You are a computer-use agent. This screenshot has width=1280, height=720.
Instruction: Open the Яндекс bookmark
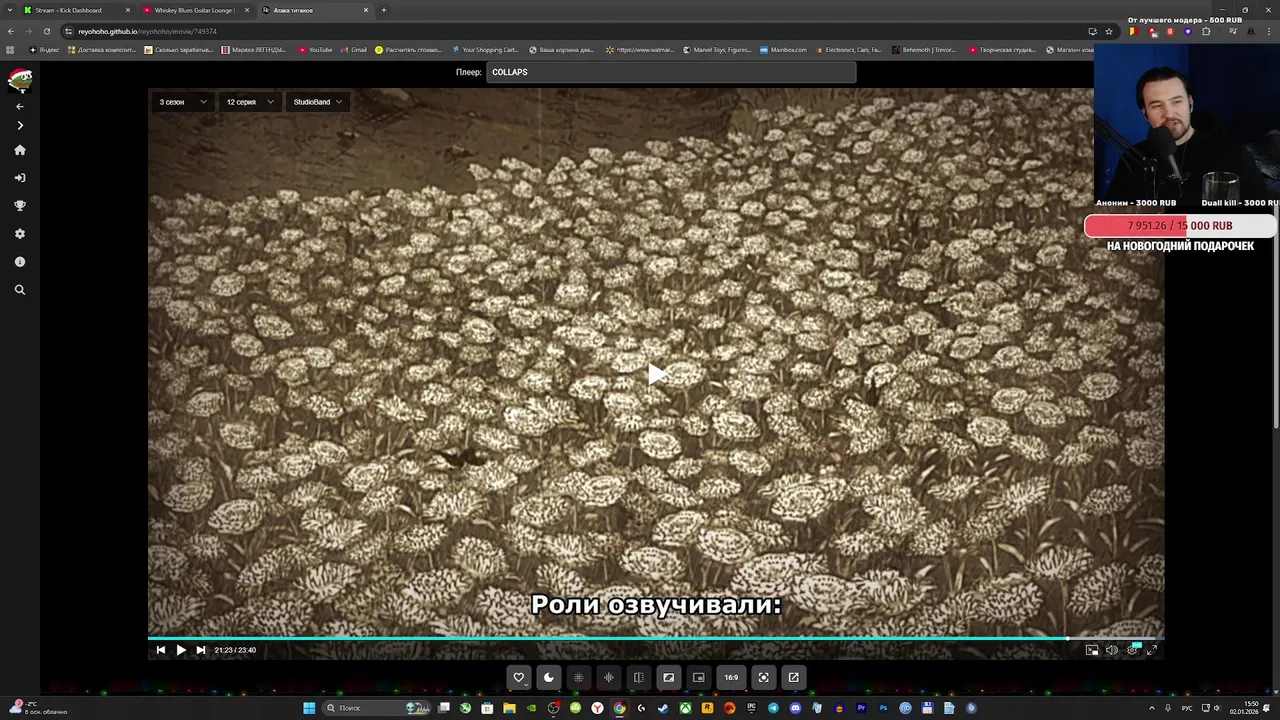tap(44, 50)
